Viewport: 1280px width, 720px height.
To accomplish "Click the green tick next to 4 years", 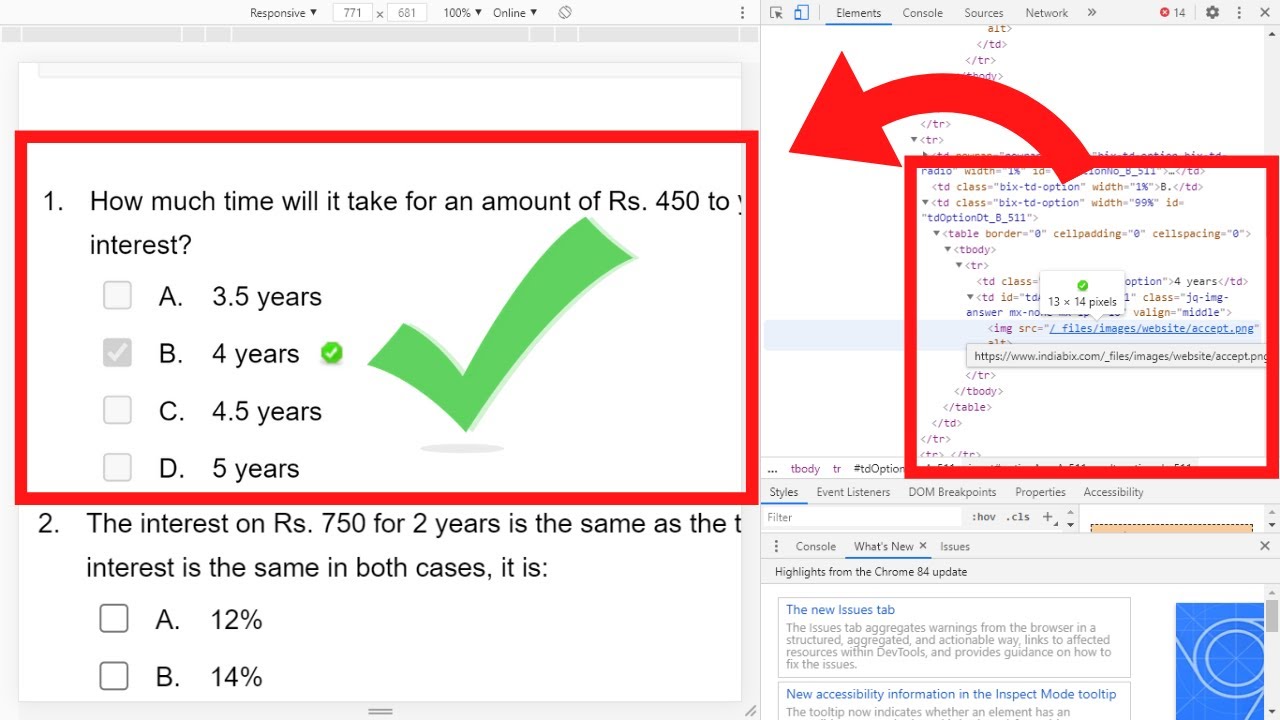I will tap(331, 353).
